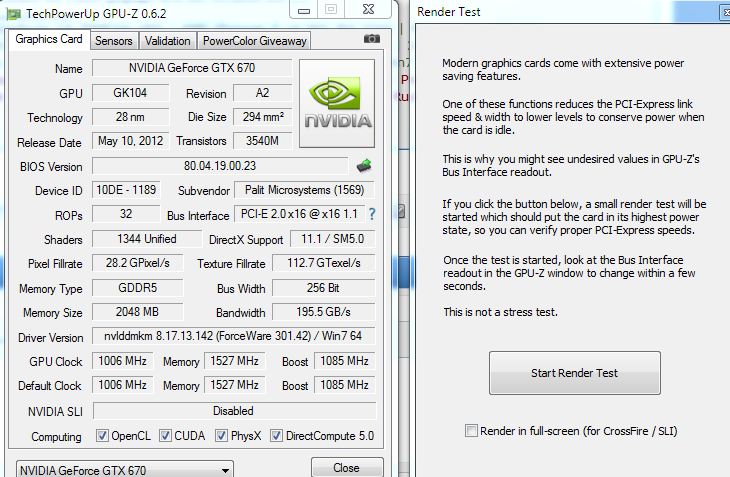Click the Transistors value 3540M
Viewport: 730px width, 477px height.
(263, 141)
